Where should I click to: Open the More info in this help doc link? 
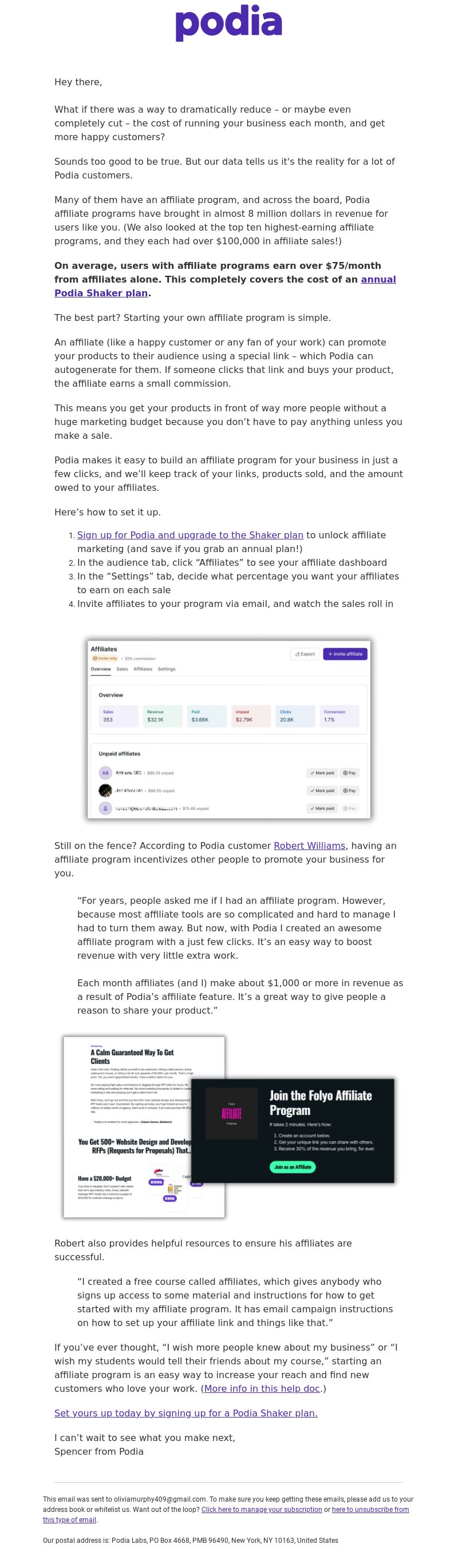click(x=262, y=1388)
